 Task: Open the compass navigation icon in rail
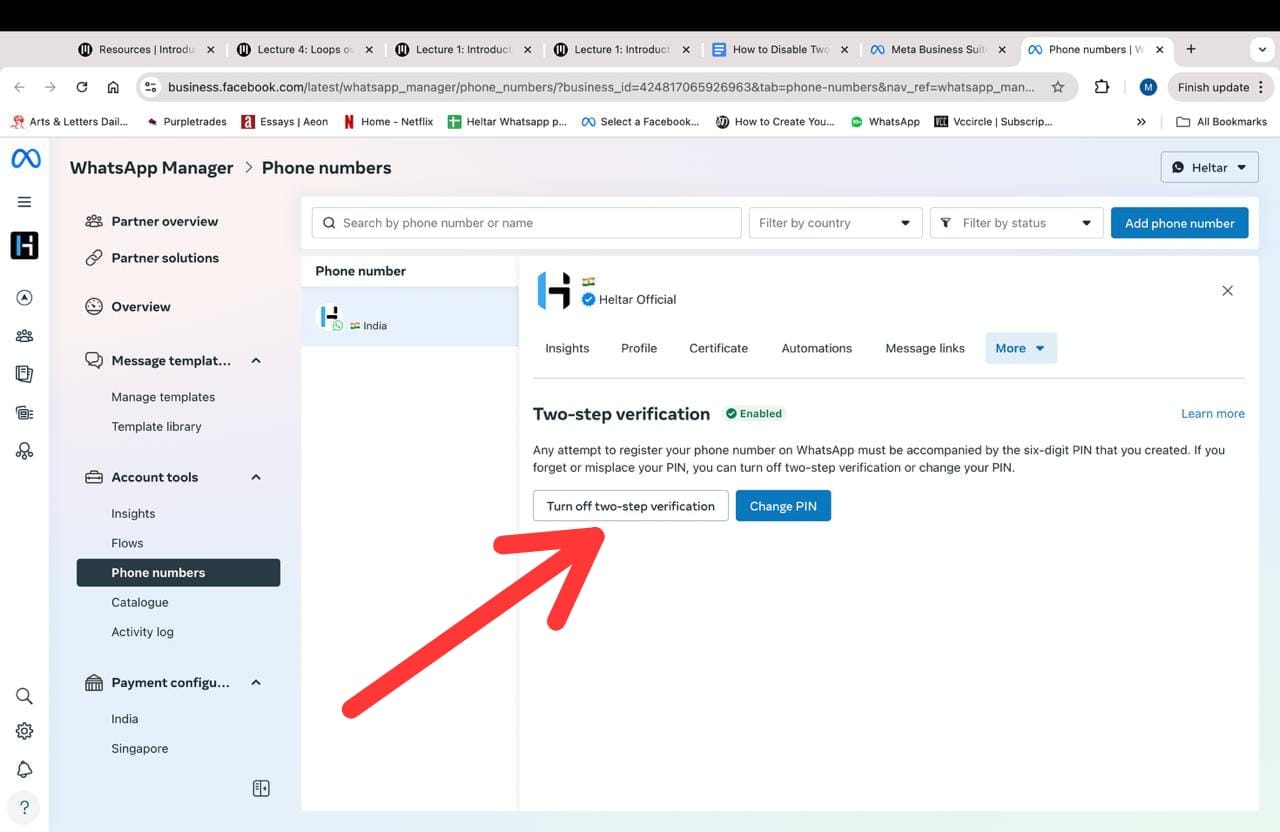25,297
